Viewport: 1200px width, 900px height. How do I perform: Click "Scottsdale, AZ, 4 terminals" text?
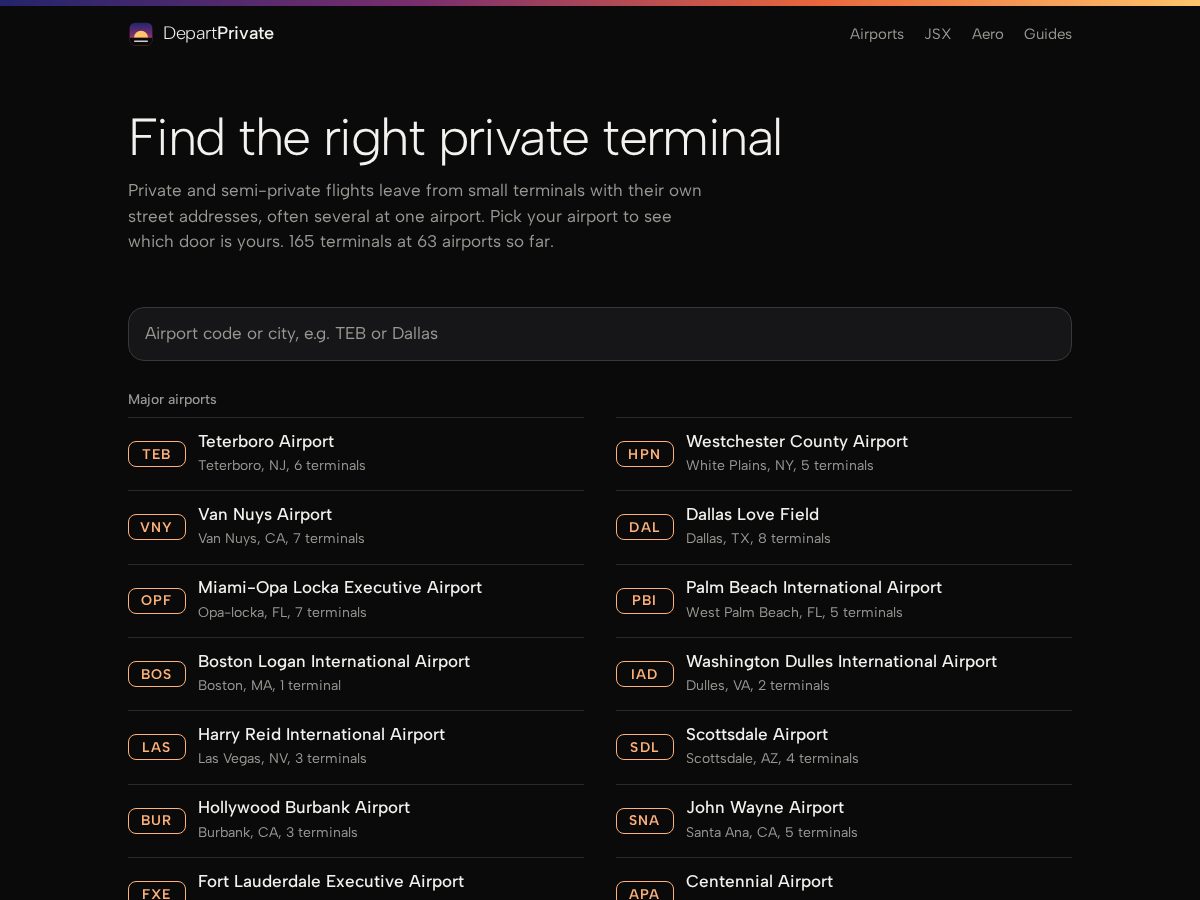point(772,759)
